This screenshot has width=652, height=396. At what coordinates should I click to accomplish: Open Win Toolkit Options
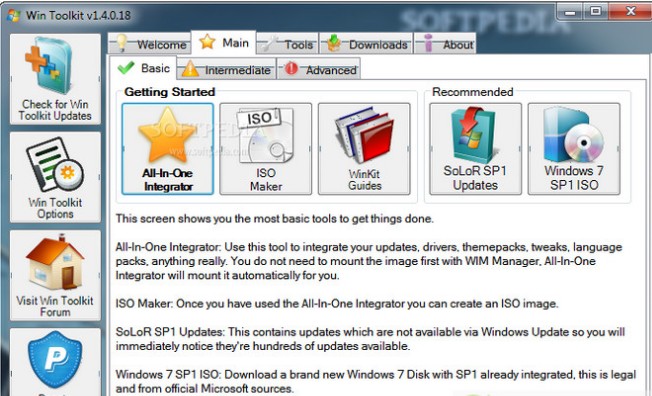[55, 177]
